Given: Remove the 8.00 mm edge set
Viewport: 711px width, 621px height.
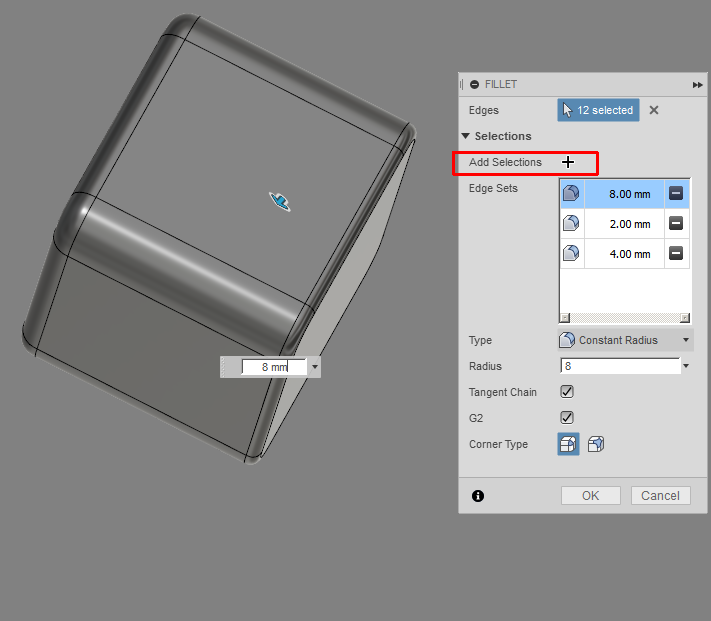Looking at the screenshot, I should [676, 194].
